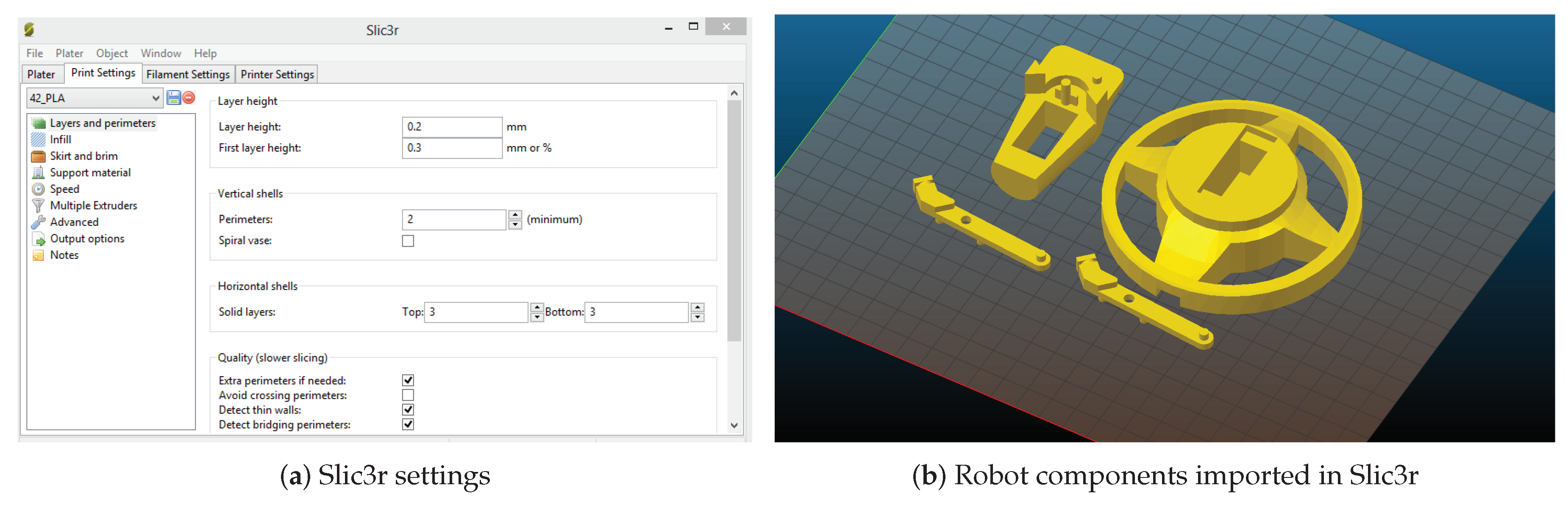Toggle Detect bridging perimeters checkbox

click(x=408, y=424)
